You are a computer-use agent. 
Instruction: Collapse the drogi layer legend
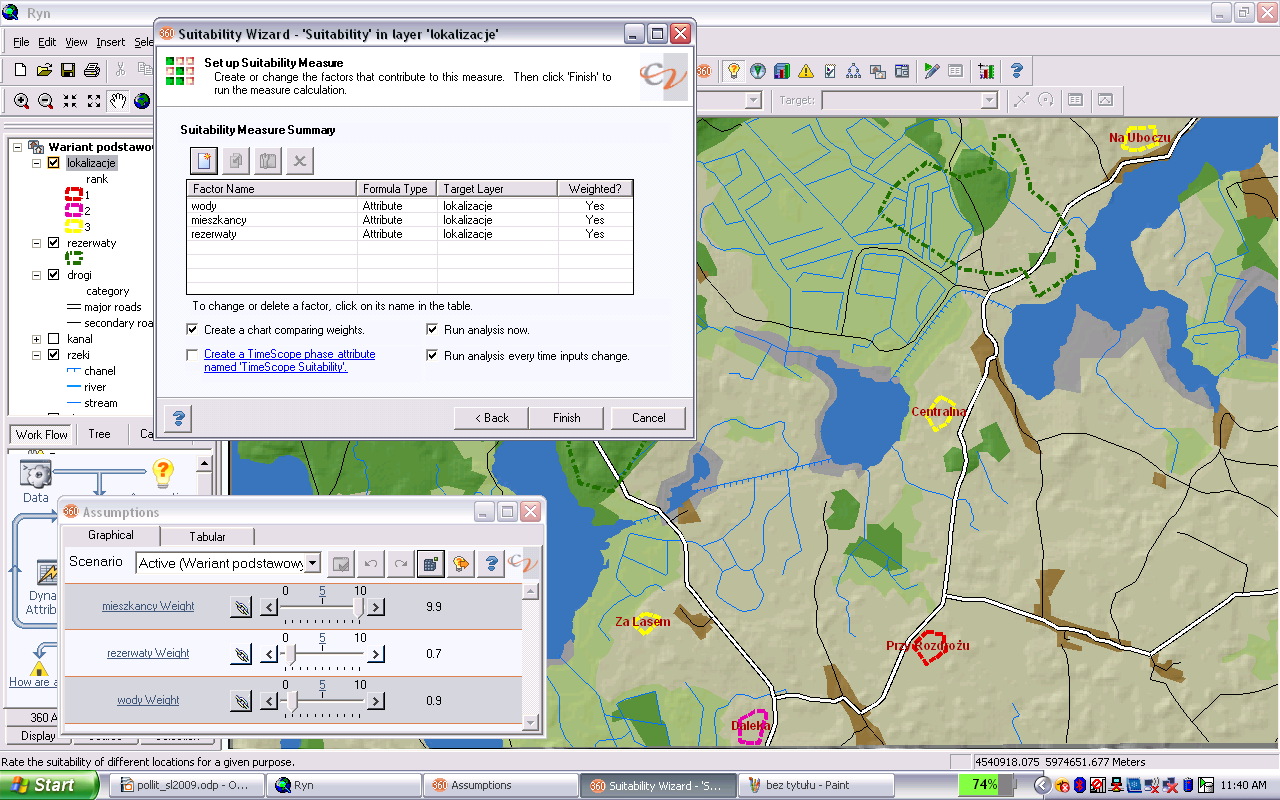coord(37,275)
